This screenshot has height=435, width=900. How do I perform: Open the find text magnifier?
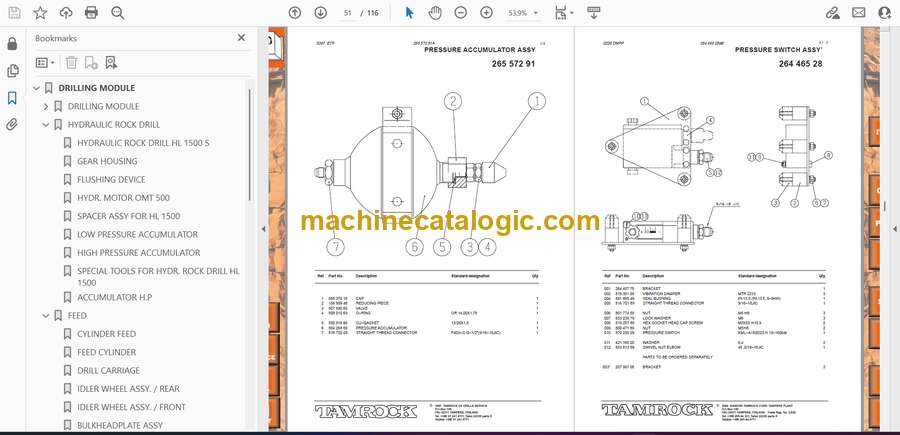pyautogui.click(x=118, y=13)
